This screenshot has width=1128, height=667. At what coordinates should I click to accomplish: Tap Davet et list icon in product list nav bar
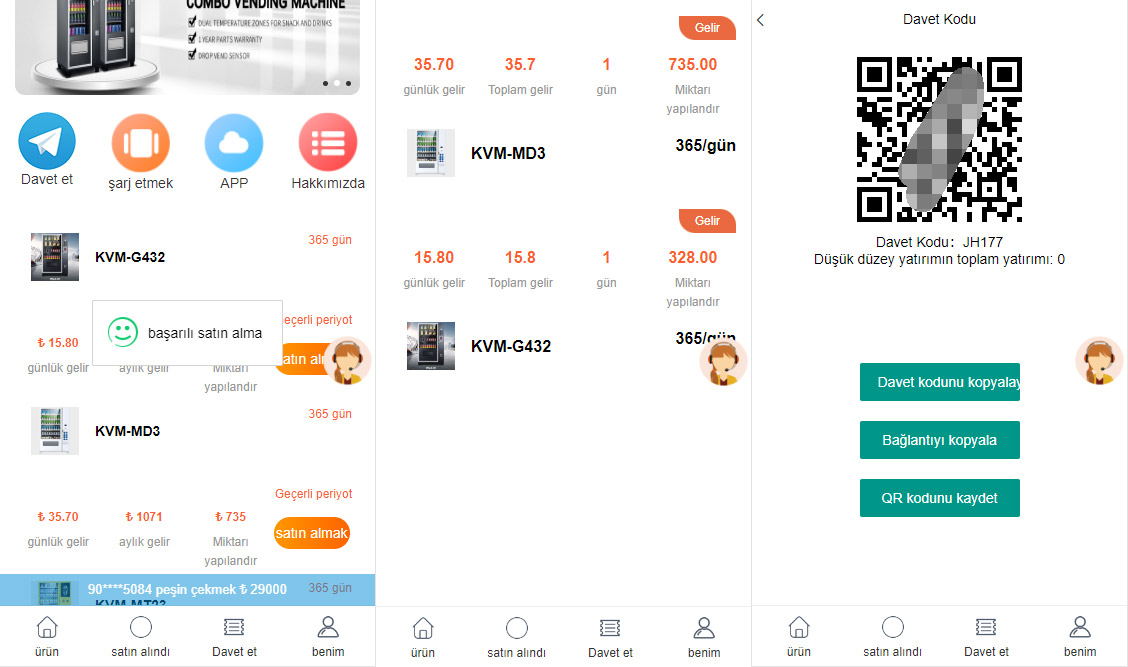tap(234, 627)
